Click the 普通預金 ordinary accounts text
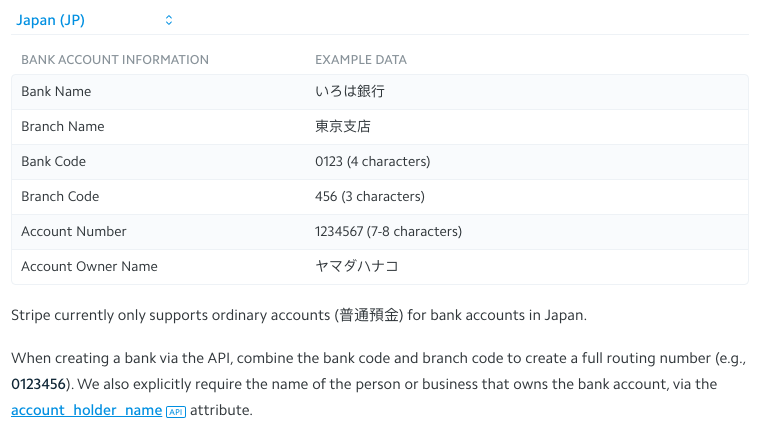The width and height of the screenshot is (772, 431). 369,315
